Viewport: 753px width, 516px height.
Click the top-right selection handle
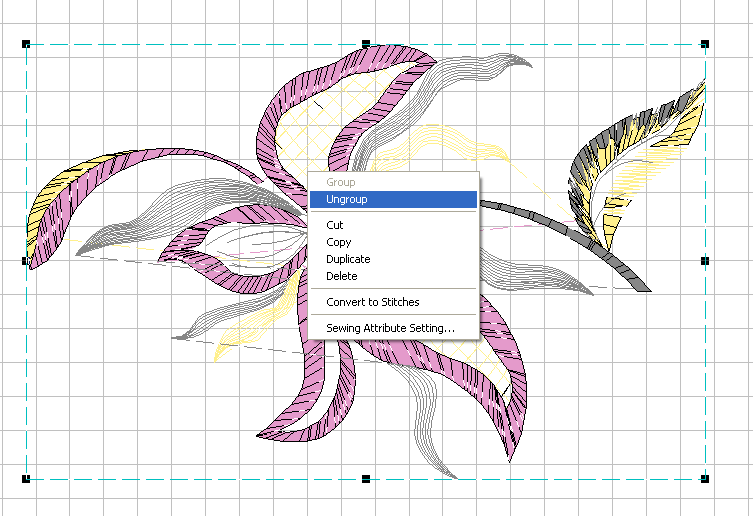(x=705, y=44)
